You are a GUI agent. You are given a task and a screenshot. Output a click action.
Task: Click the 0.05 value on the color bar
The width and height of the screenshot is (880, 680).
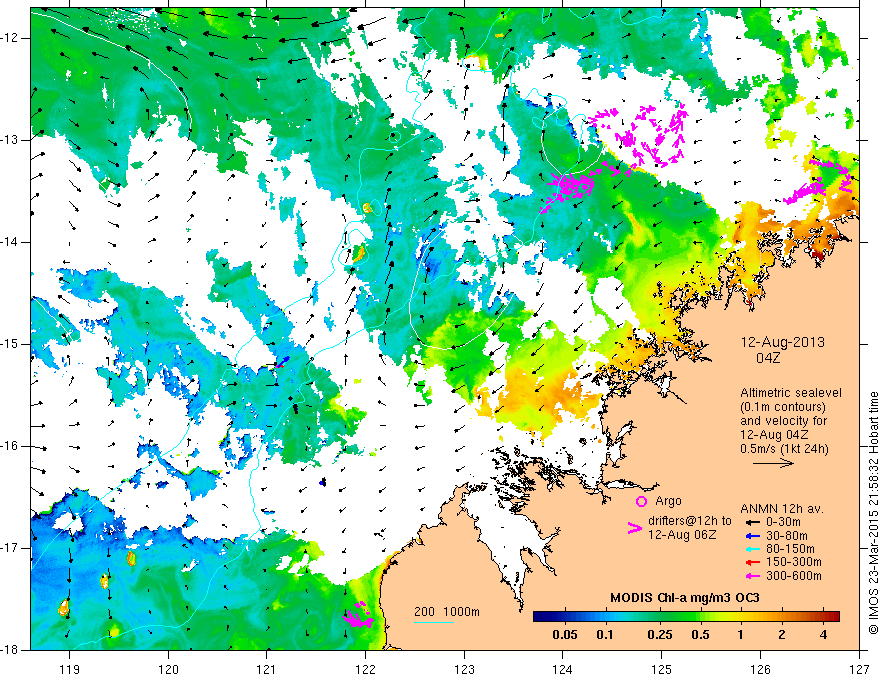click(x=565, y=635)
